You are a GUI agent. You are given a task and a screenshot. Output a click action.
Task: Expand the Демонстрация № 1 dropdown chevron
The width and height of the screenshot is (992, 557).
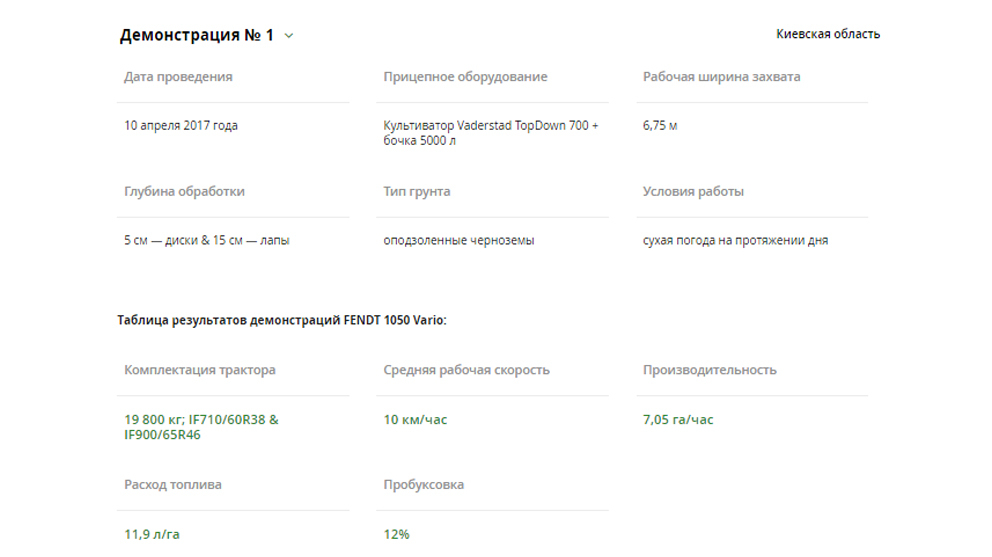pyautogui.click(x=289, y=36)
